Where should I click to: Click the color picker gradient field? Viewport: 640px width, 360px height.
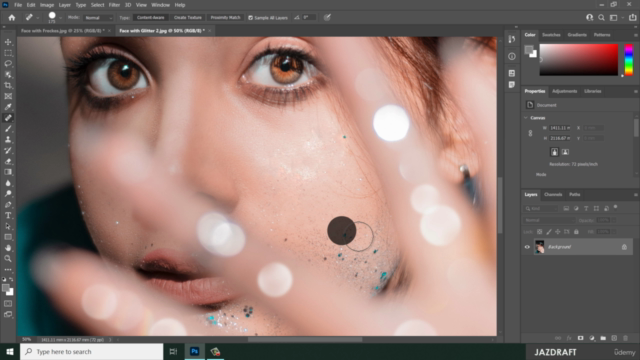[x=579, y=60]
